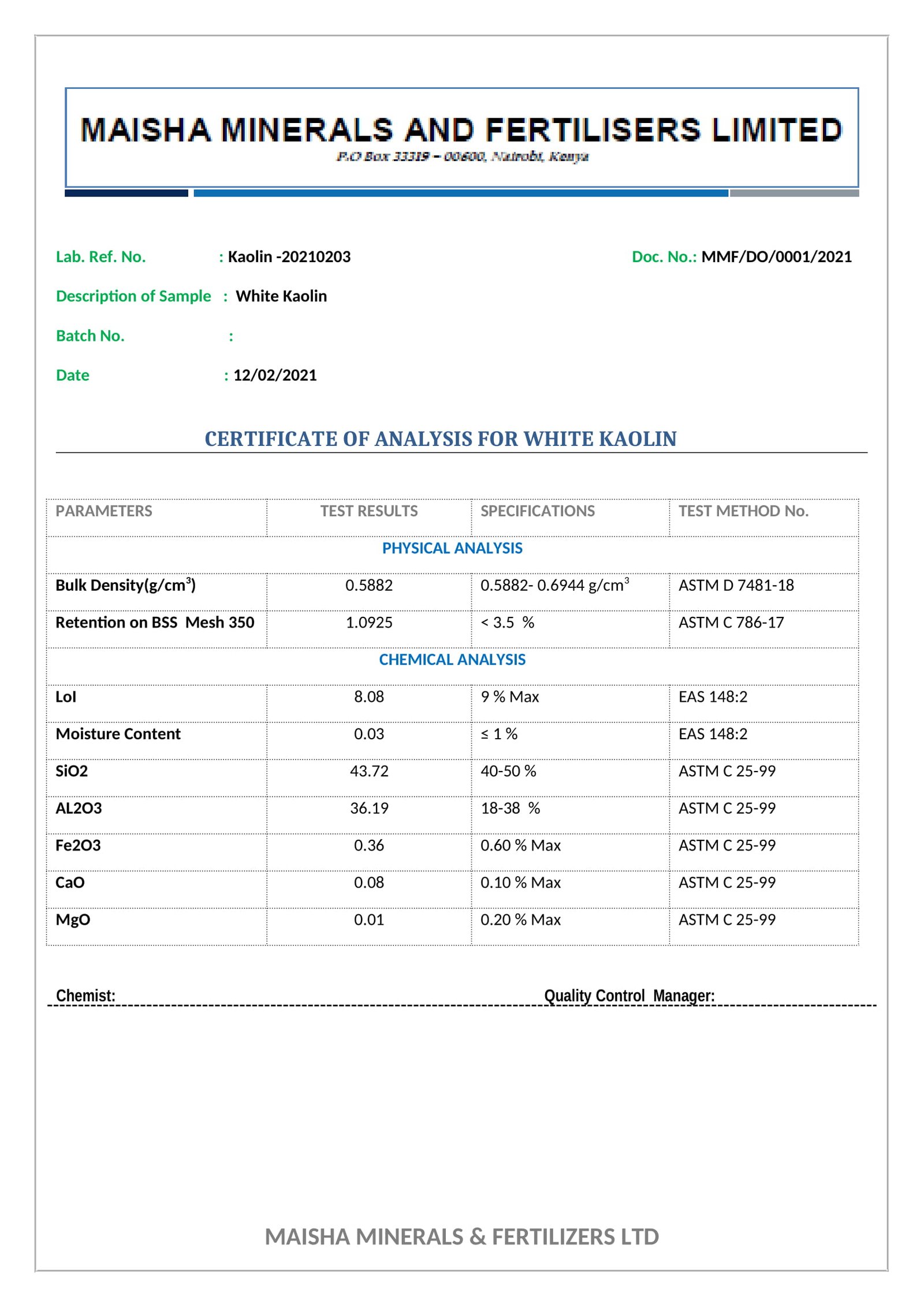924x1307 pixels.
Task: Click the Certificate of Analysis heading
Action: 440,439
